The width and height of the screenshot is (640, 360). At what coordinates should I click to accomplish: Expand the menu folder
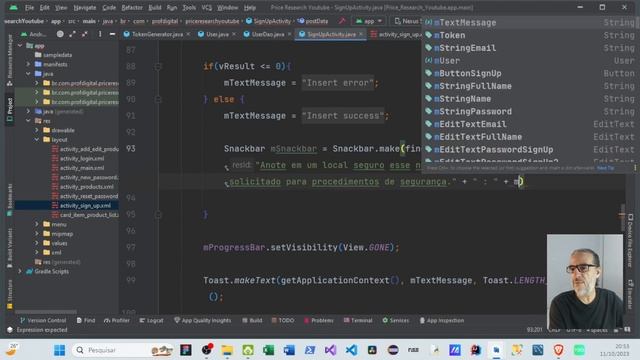37,224
